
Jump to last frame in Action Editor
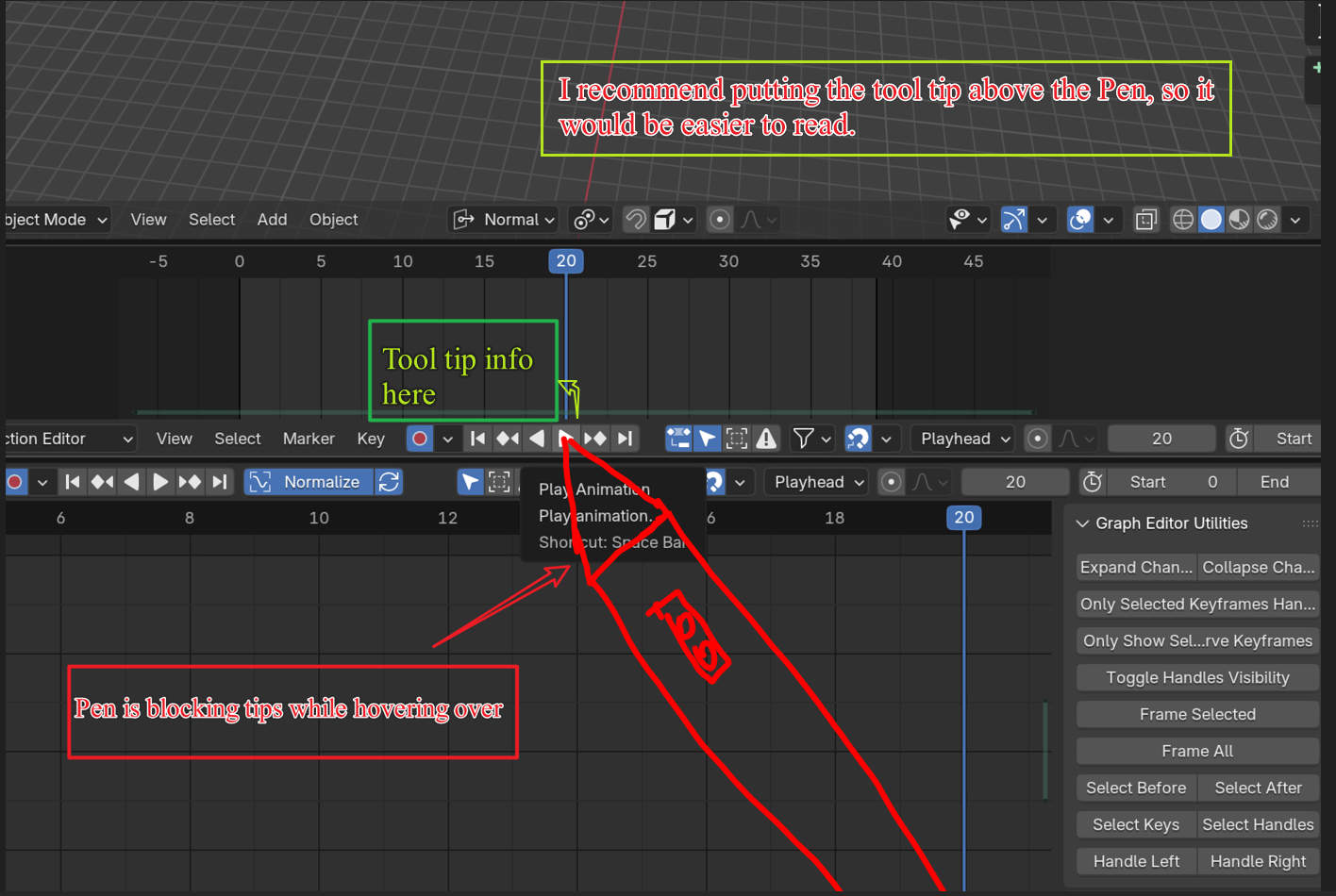(625, 439)
